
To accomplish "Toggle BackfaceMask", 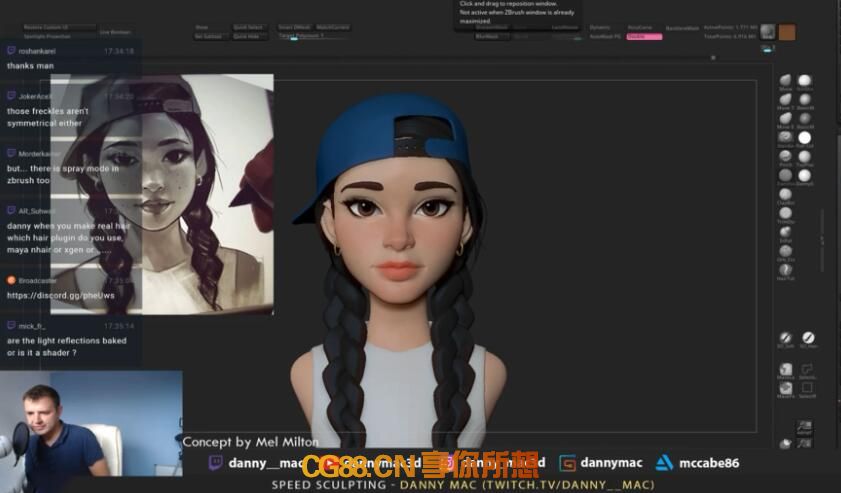I will tap(682, 28).
